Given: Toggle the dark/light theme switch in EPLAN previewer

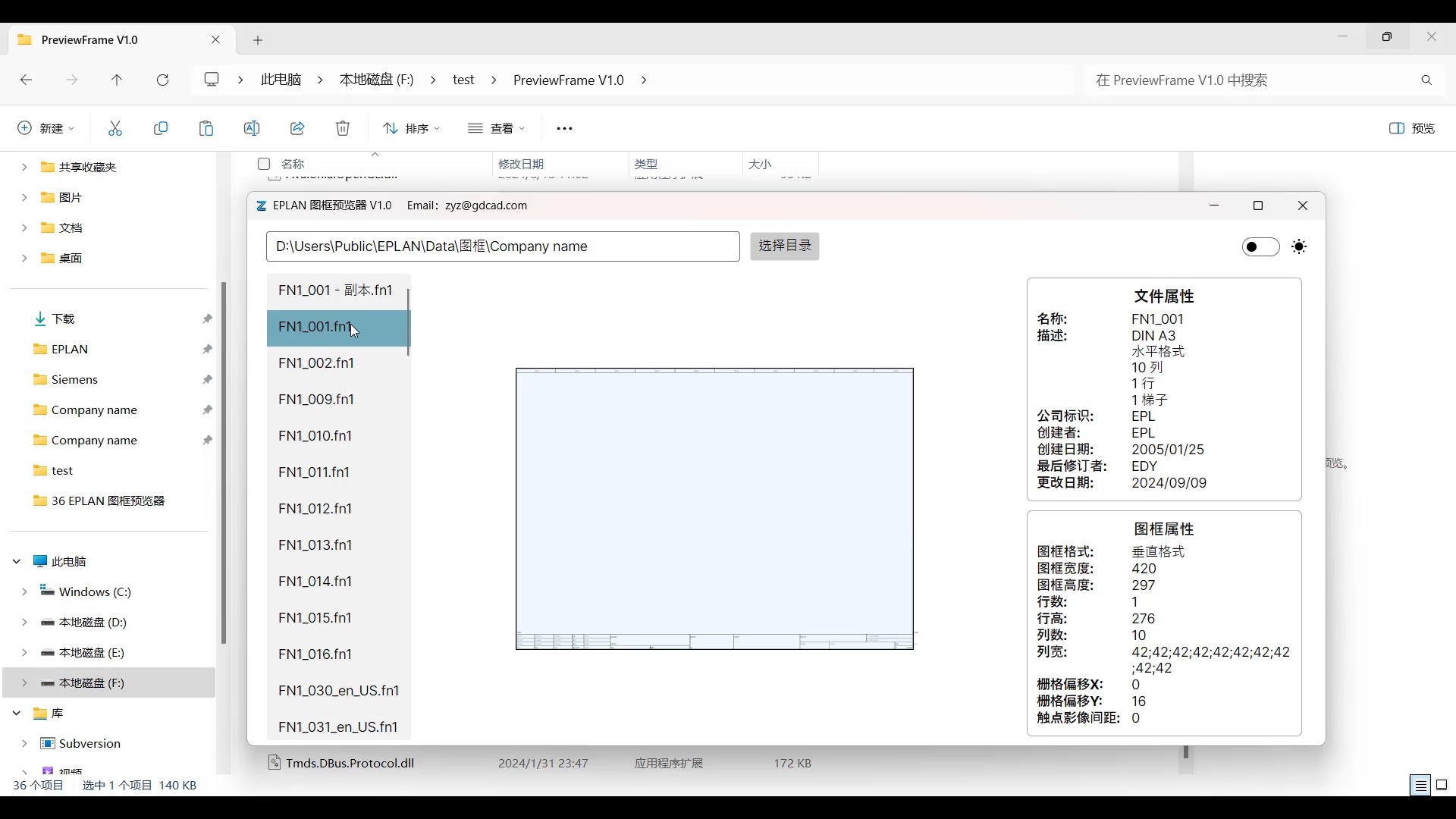Looking at the screenshot, I should coord(1260,247).
